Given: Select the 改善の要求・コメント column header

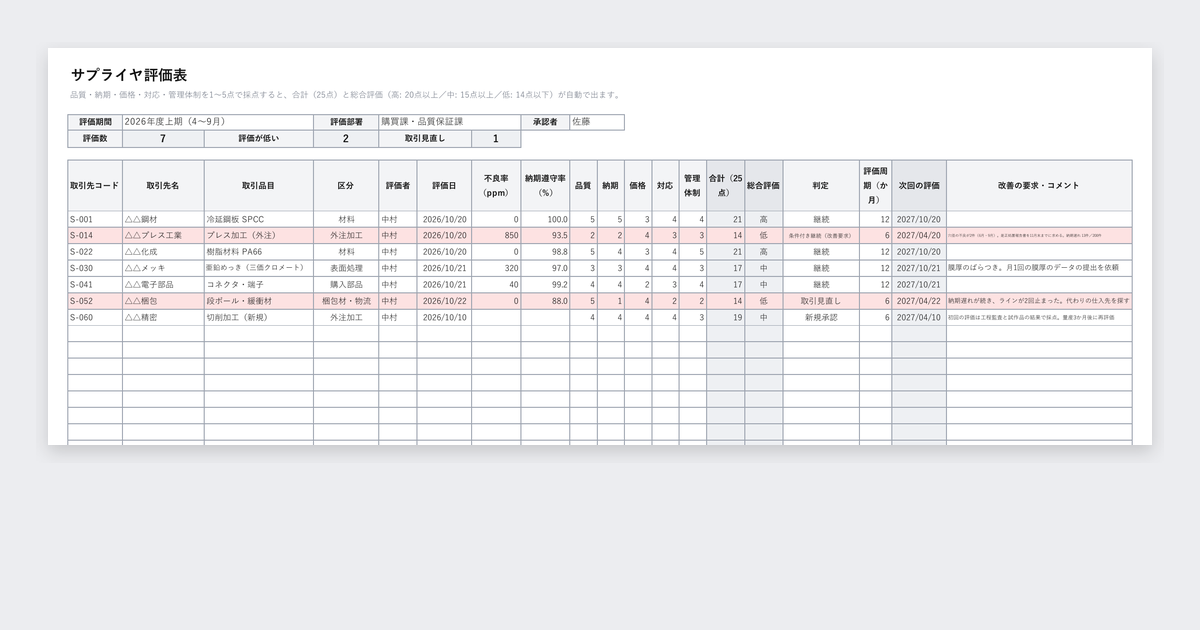Looking at the screenshot, I should click(x=1039, y=186).
